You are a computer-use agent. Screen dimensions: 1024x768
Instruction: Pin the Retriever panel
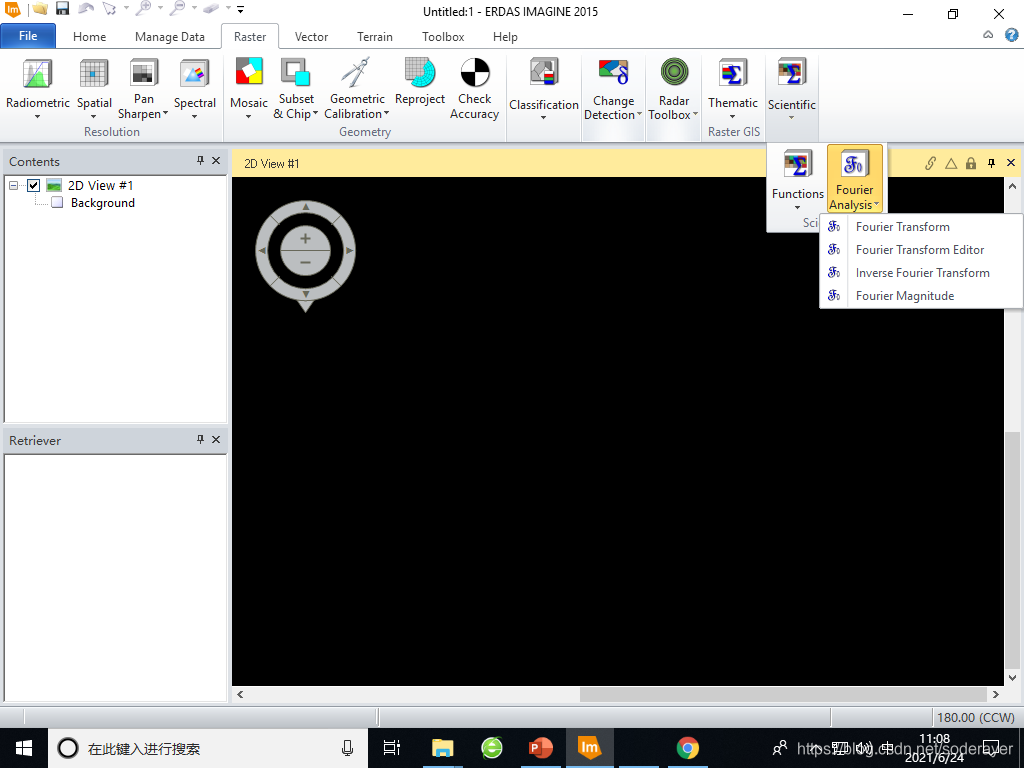(x=200, y=440)
